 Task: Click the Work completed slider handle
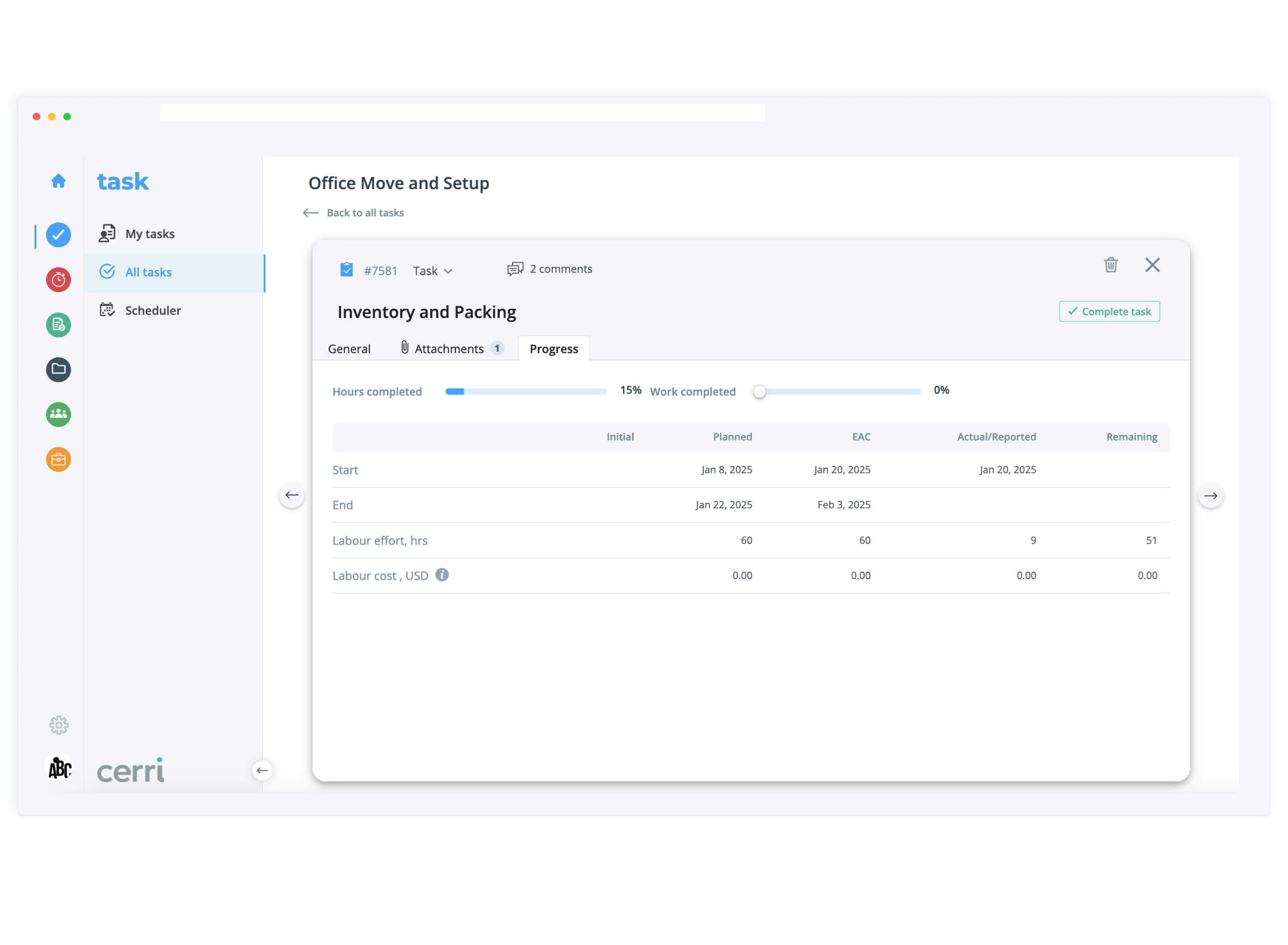[x=759, y=392]
